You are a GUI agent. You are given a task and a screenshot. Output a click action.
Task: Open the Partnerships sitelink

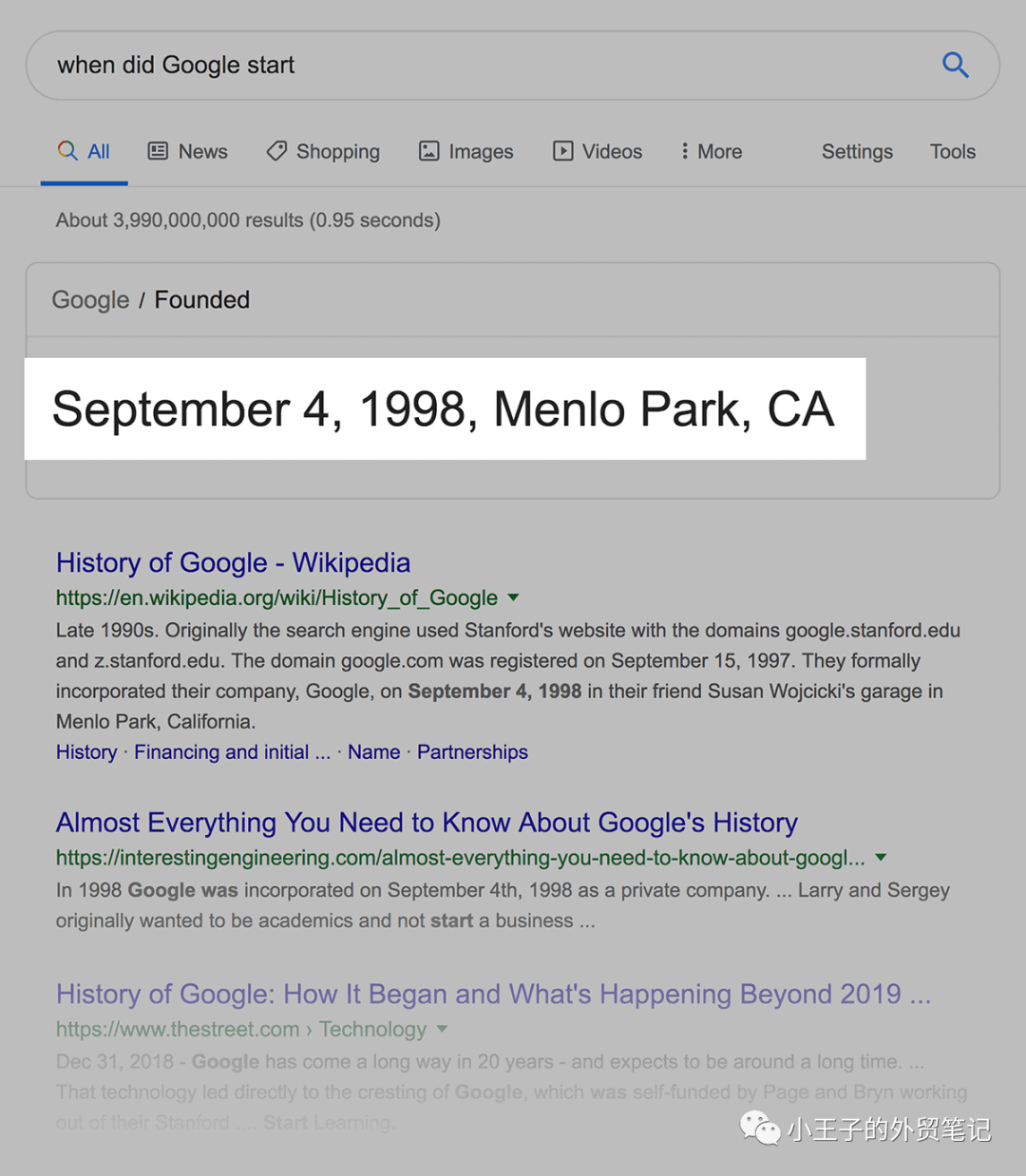(x=472, y=752)
